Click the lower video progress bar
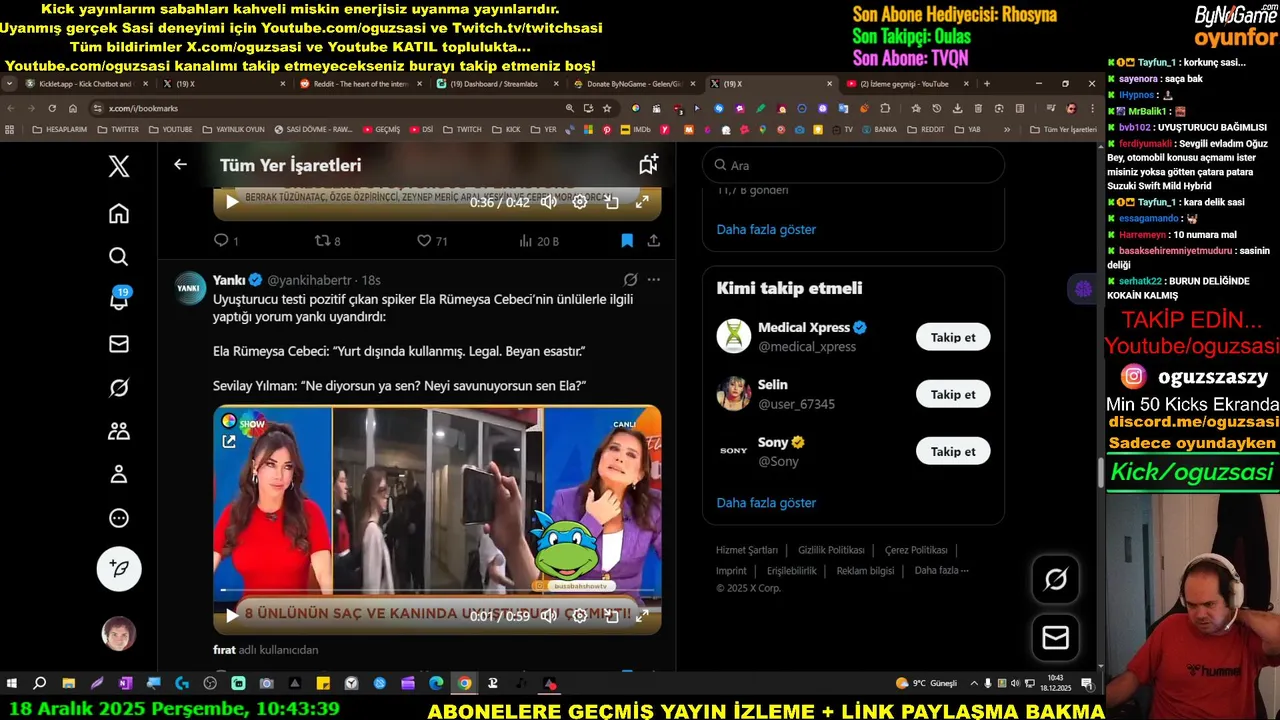The height and width of the screenshot is (720, 1280). [437, 592]
